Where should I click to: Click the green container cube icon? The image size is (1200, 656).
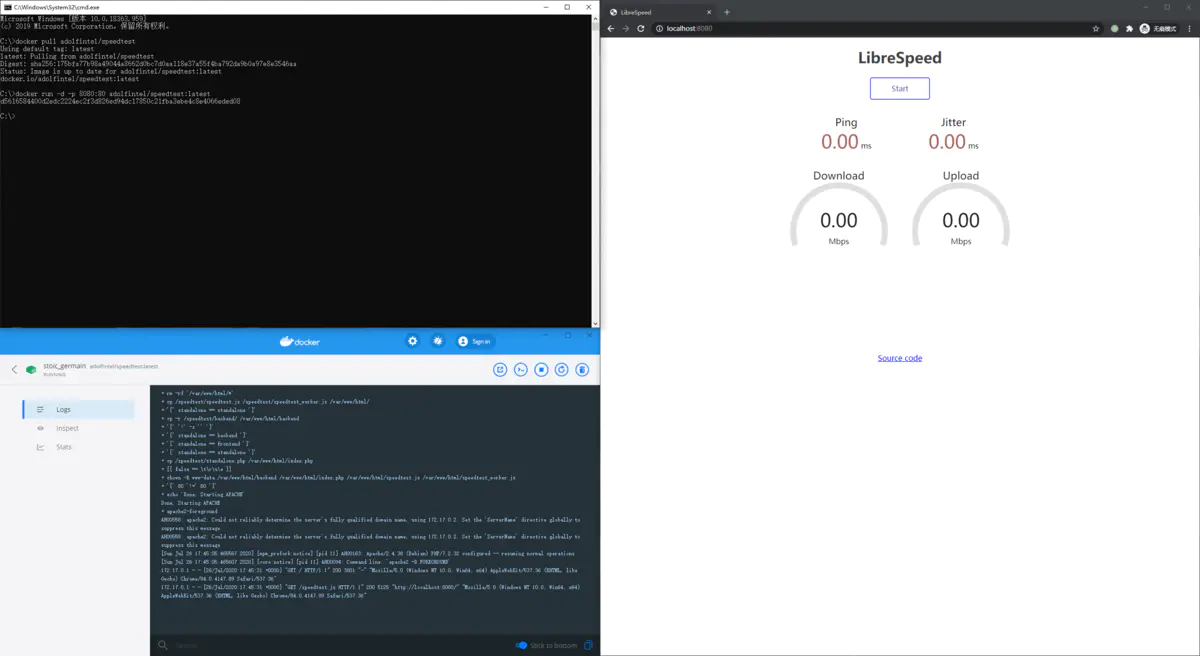31,369
